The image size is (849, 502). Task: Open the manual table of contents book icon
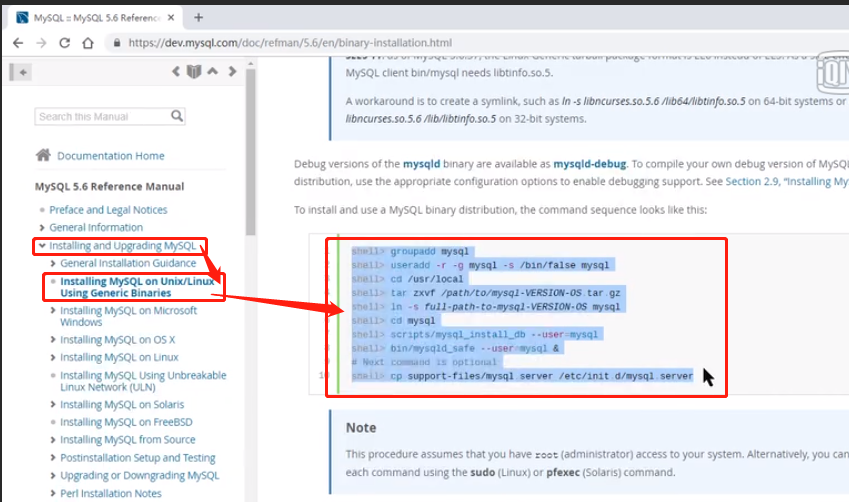click(x=194, y=71)
